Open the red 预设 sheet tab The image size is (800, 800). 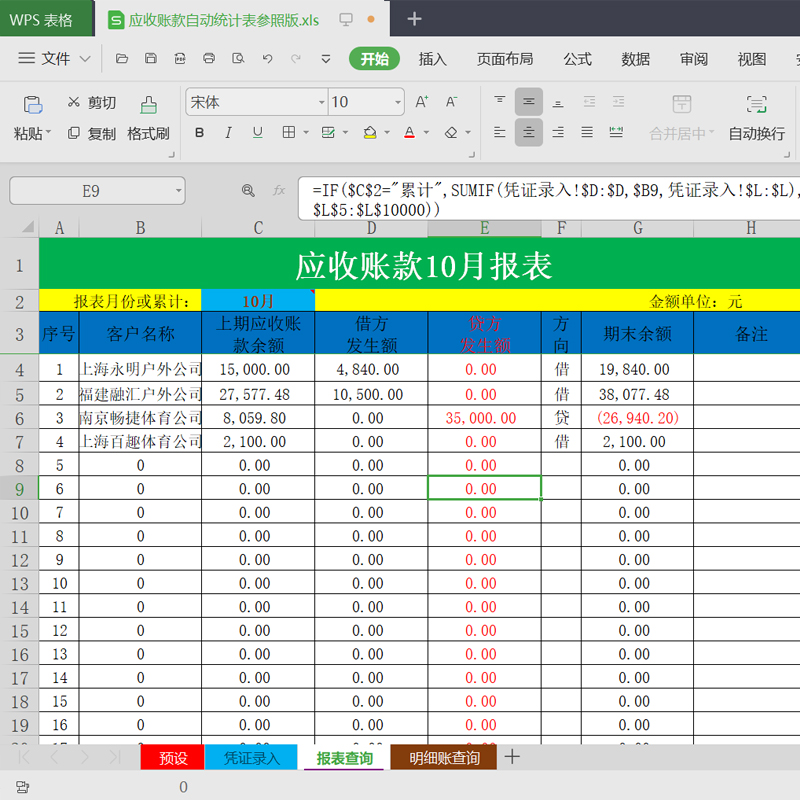[x=172, y=758]
